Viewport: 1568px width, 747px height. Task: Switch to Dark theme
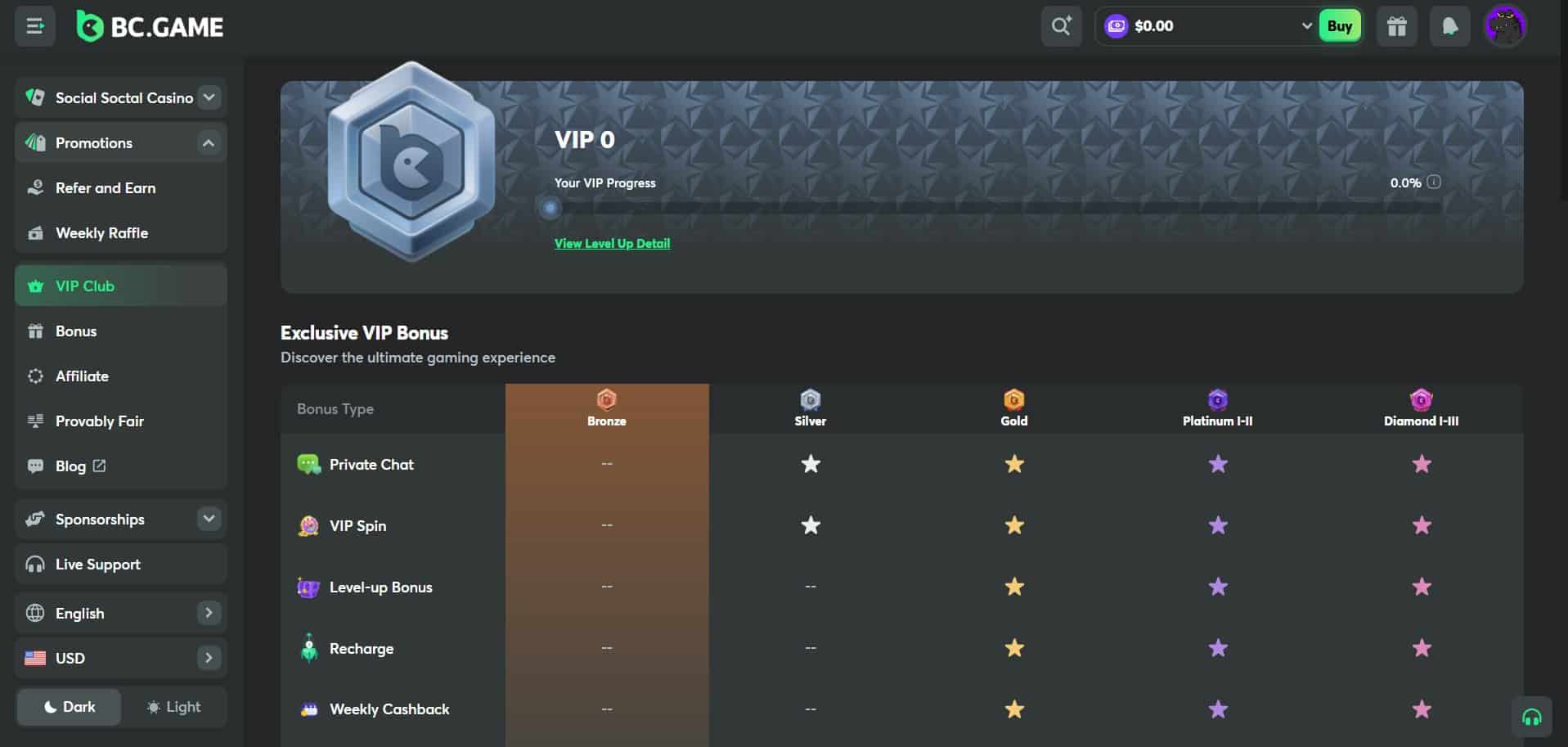70,707
